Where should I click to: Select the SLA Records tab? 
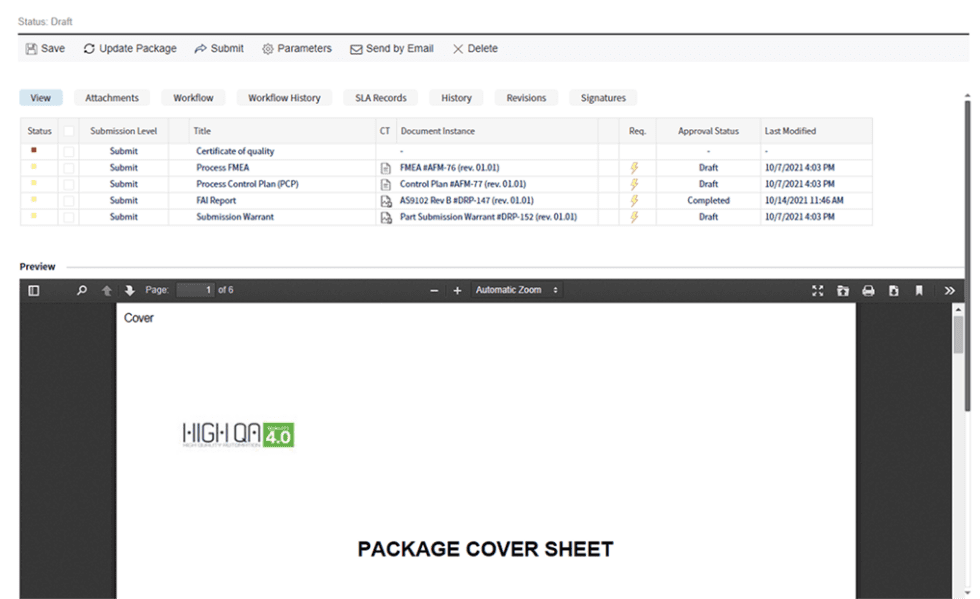[x=380, y=98]
